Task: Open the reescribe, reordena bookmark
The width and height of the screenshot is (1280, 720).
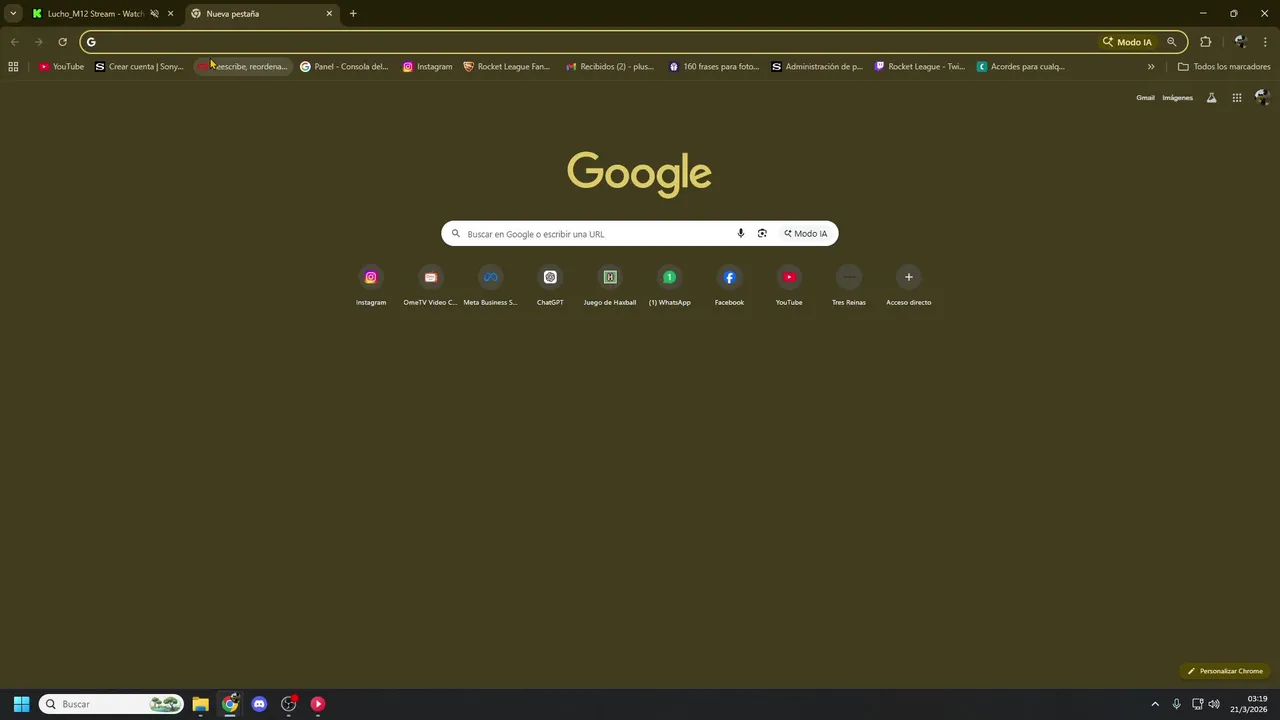Action: click(x=243, y=66)
